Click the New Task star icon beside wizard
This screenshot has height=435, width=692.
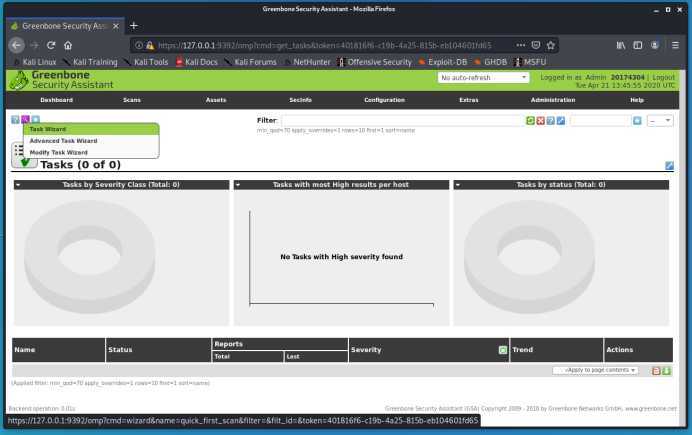[x=36, y=120]
